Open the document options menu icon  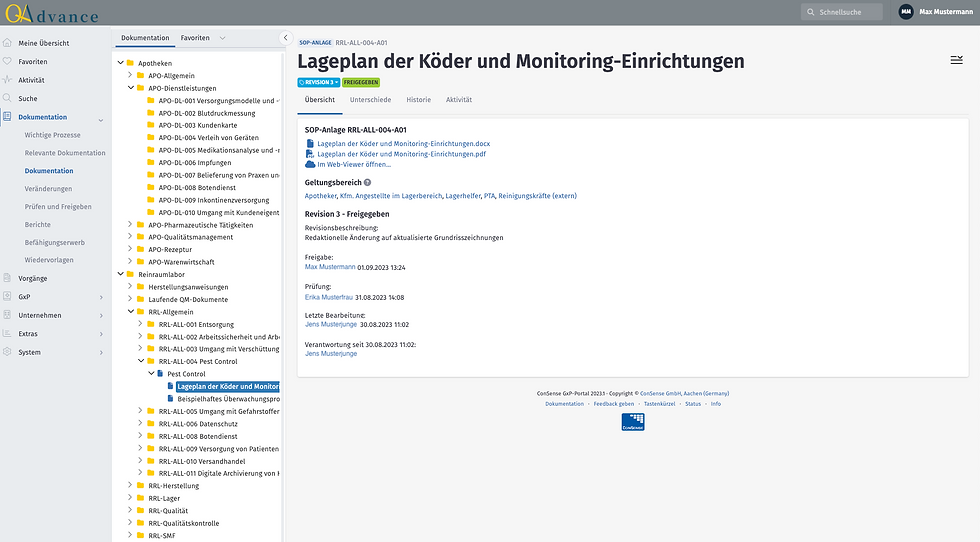pos(956,60)
